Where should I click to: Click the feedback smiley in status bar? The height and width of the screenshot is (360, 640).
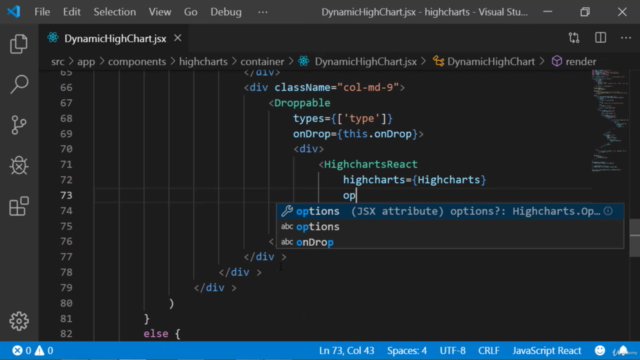[x=600, y=351]
